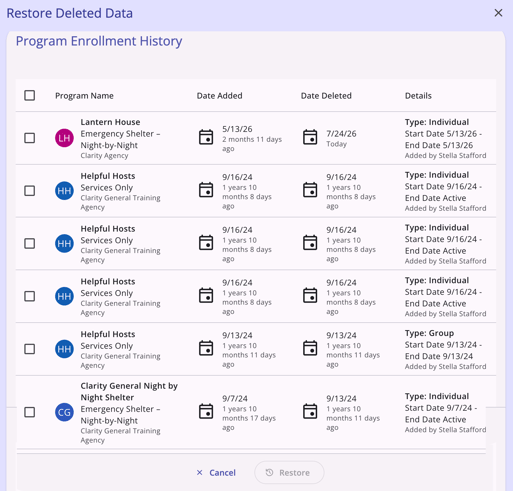513x491 pixels.
Task: Toggle the select-all checkbox in table header
Action: pos(30,95)
